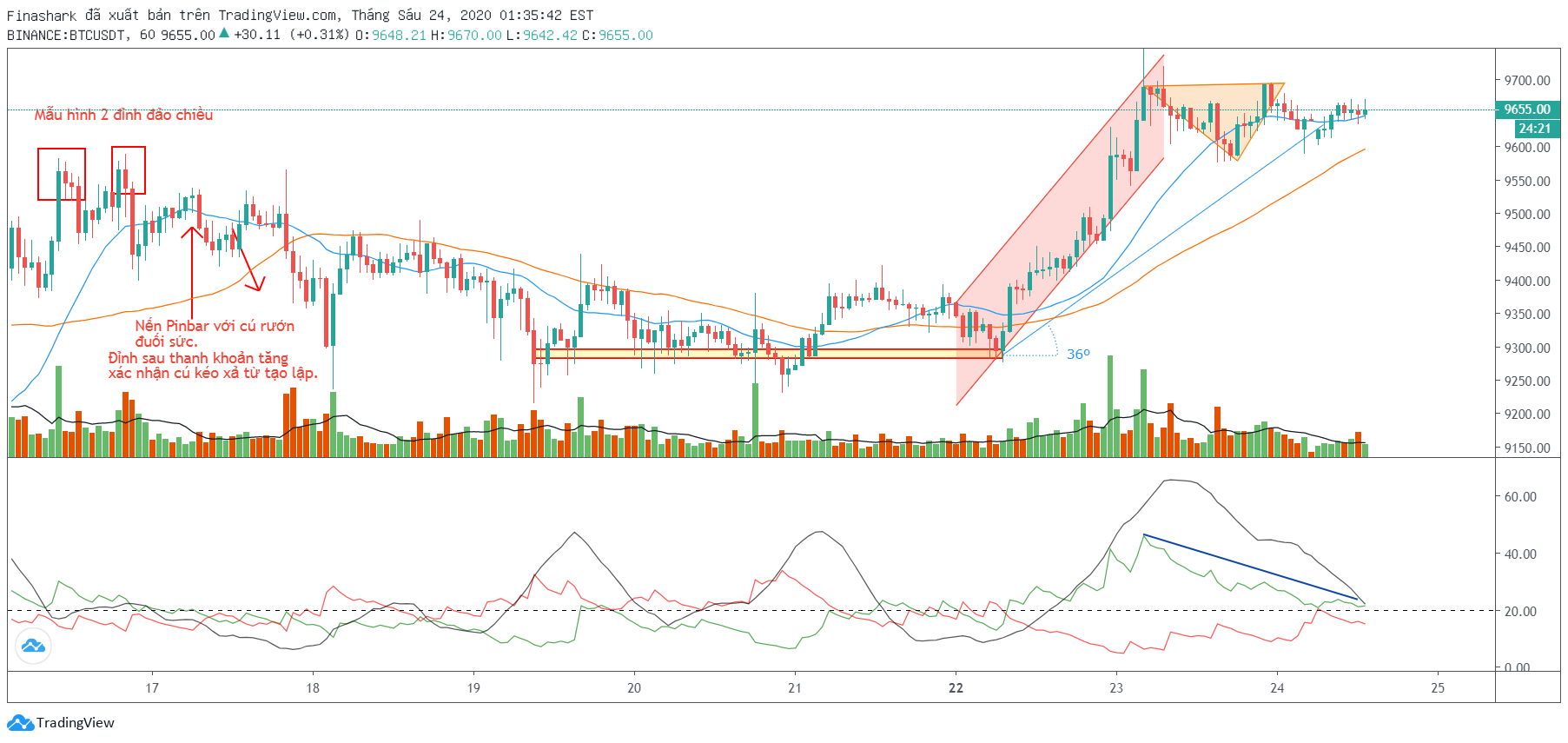The height and width of the screenshot is (743, 1568).
Task: Click the 60.00 indicator axis label
Action: click(1520, 497)
